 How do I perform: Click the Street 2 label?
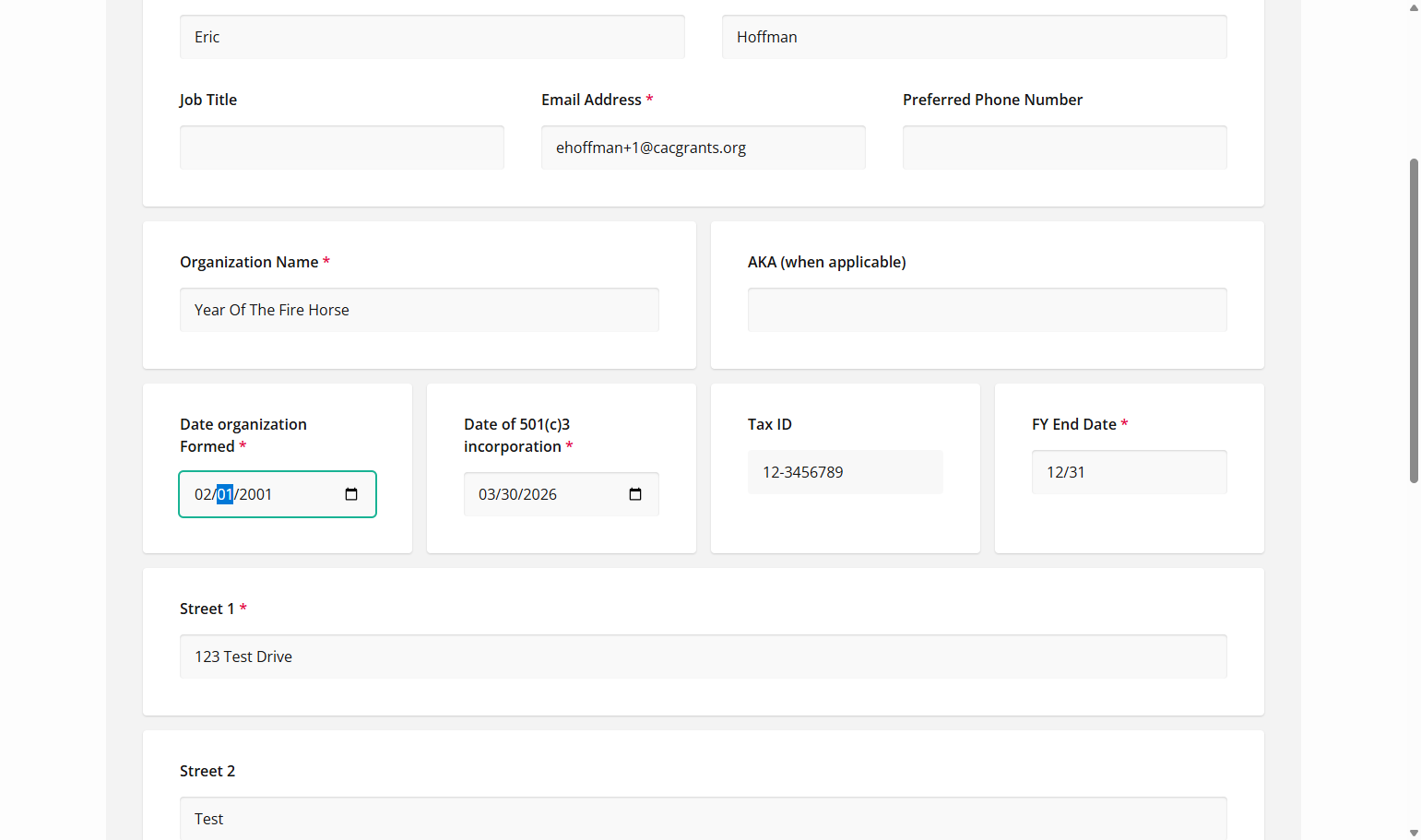pos(207,771)
